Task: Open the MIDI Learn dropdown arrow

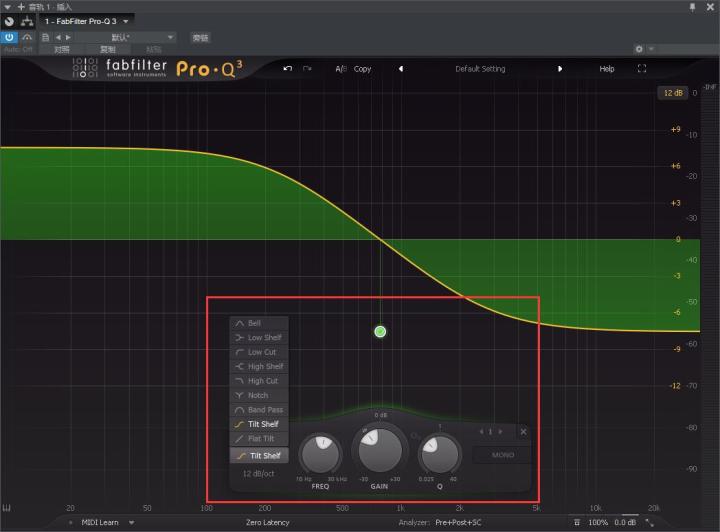Action: pos(131,522)
